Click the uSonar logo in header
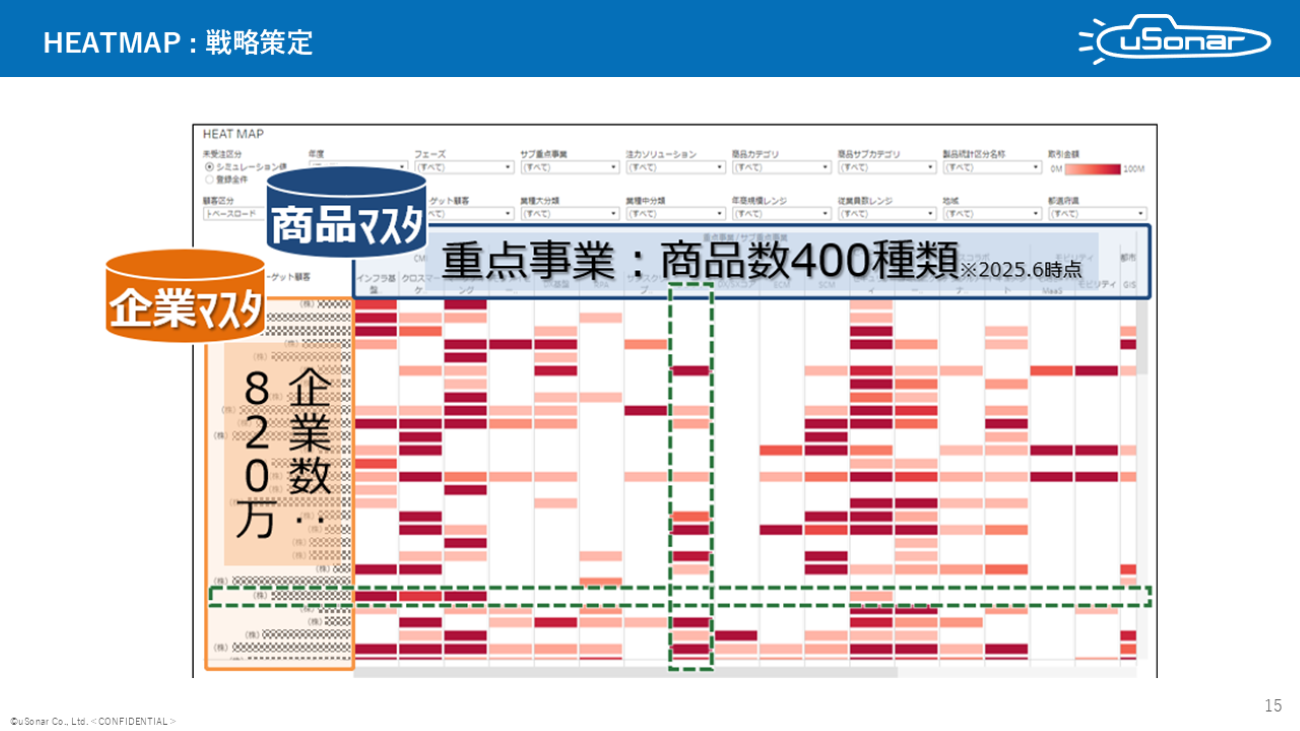Viewport: 1300px width, 731px height. 1174,40
